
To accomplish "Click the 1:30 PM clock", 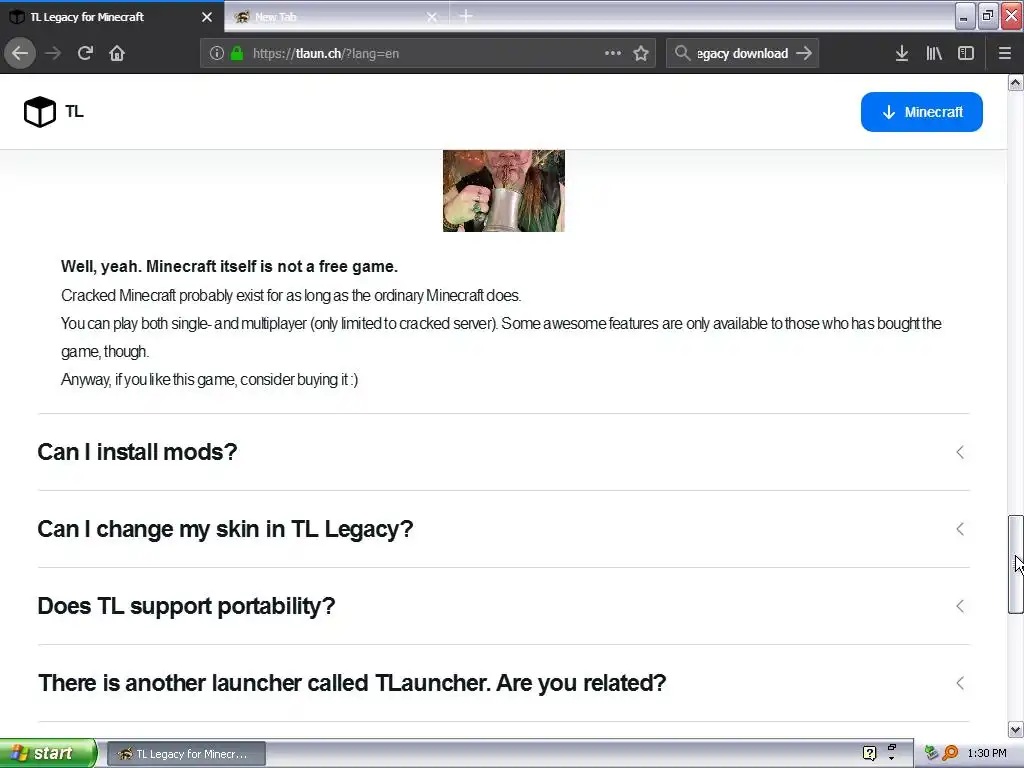I will point(987,753).
